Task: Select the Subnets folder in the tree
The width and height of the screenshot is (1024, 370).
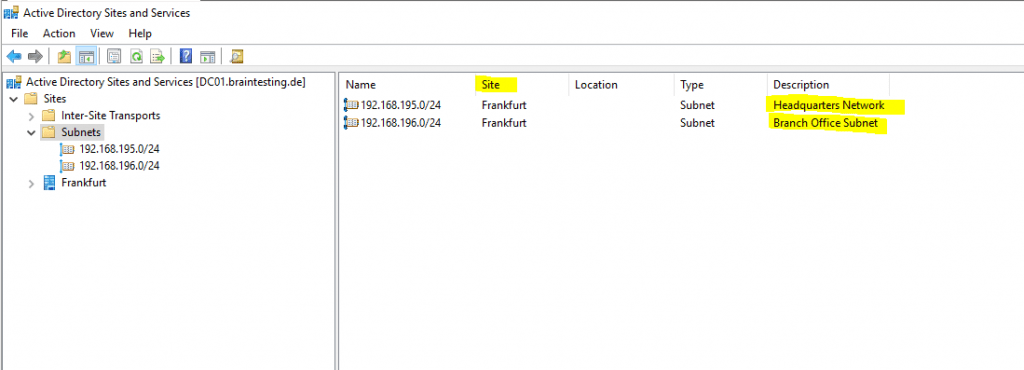Action: click(81, 132)
